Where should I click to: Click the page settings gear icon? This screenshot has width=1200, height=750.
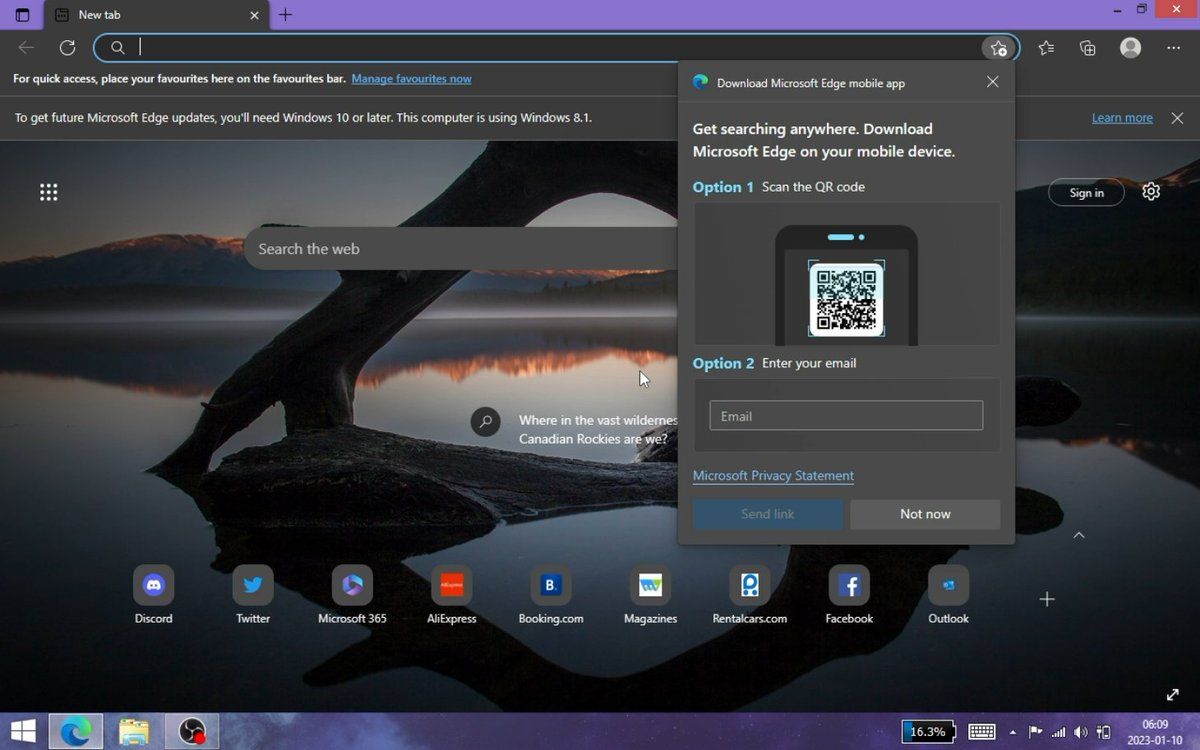point(1151,192)
